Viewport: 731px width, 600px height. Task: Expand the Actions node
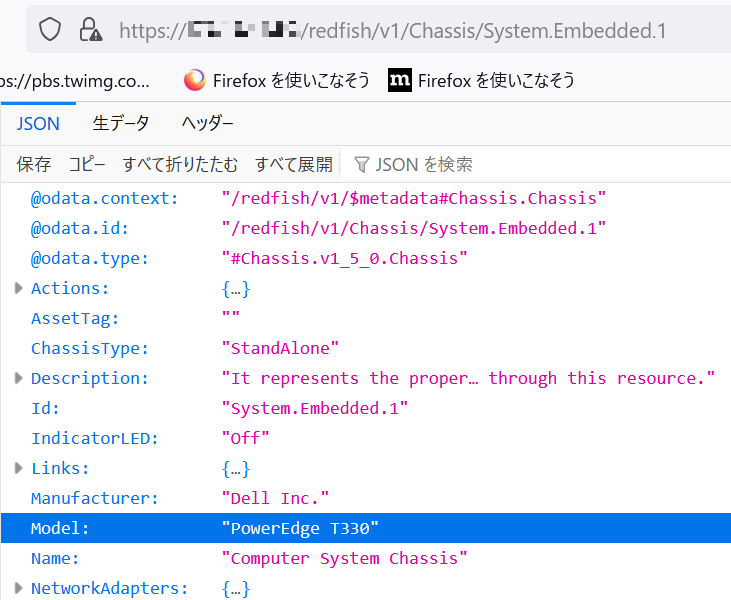[x=18, y=289]
